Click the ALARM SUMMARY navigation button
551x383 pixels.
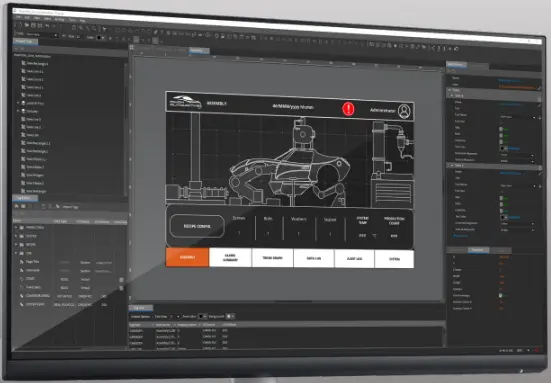230,258
